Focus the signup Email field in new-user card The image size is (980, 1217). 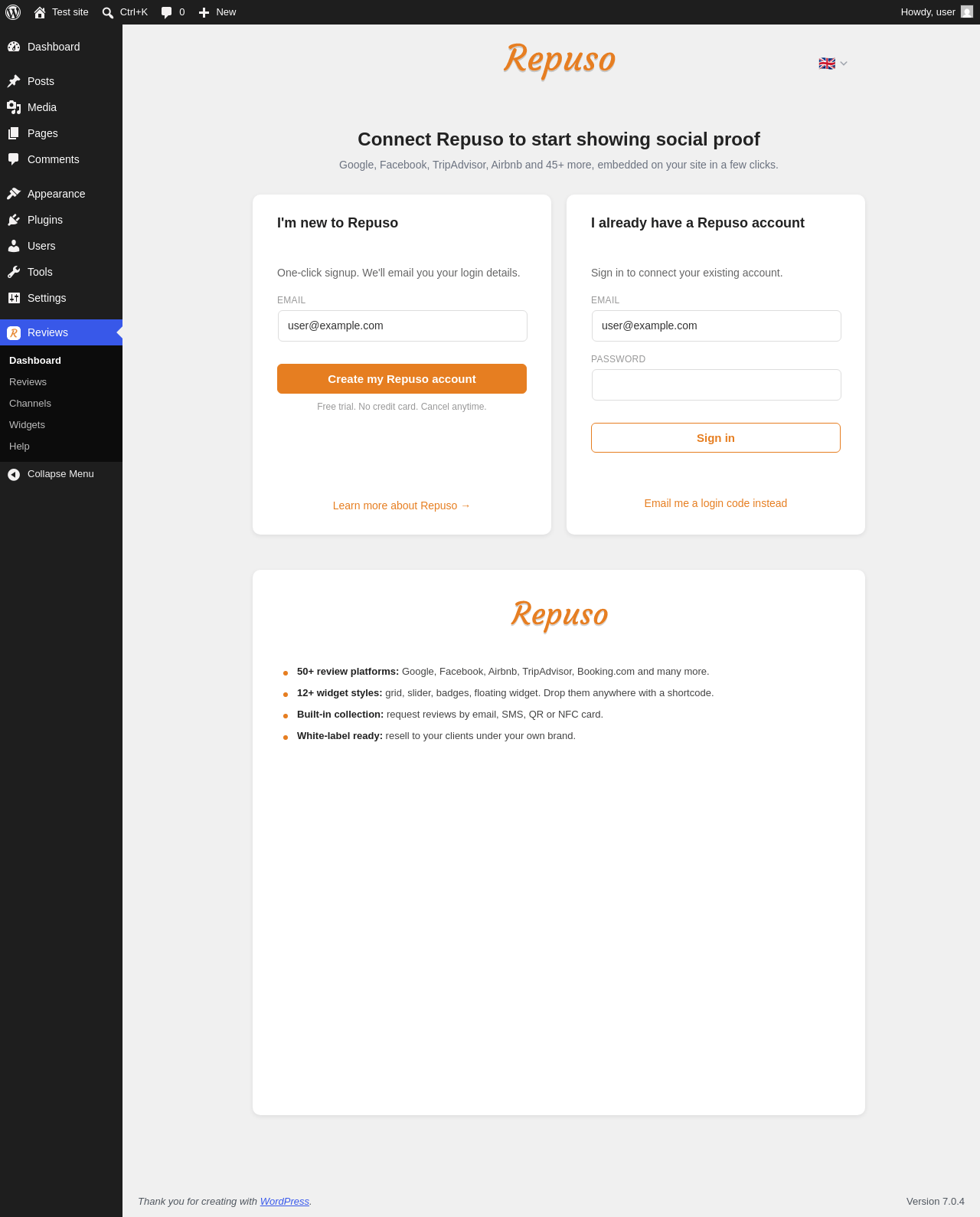coord(403,326)
